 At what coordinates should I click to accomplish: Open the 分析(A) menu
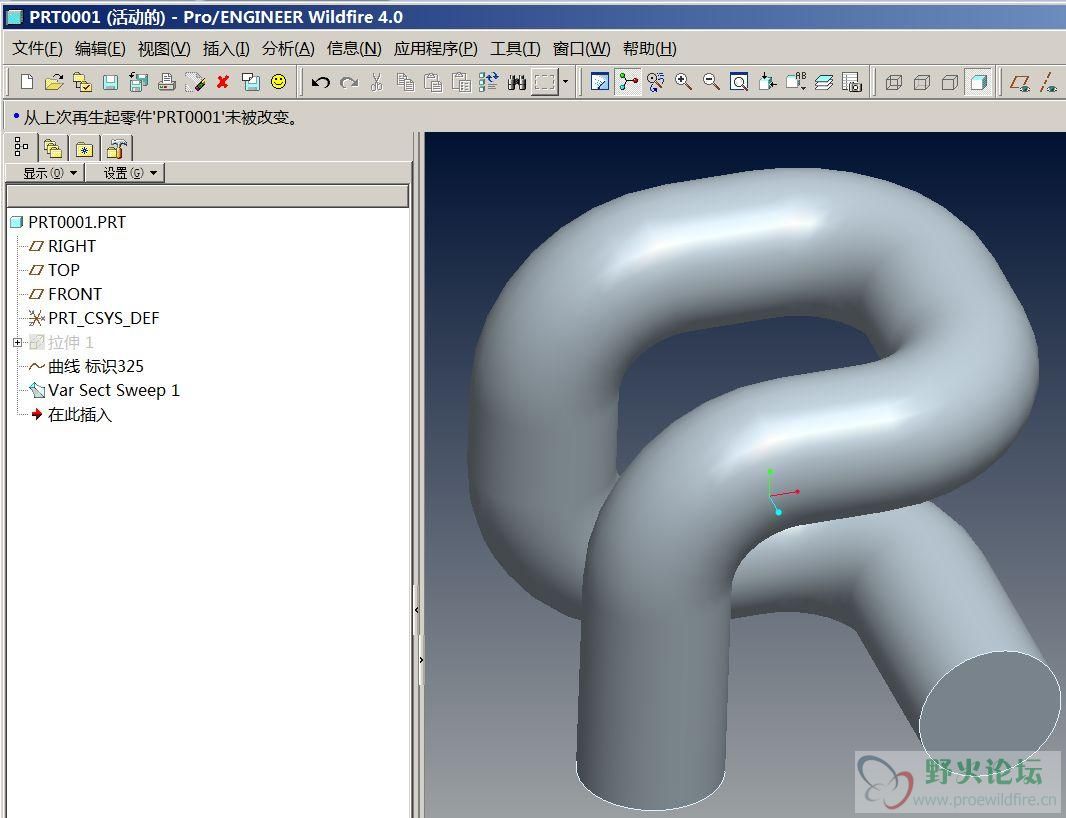288,49
